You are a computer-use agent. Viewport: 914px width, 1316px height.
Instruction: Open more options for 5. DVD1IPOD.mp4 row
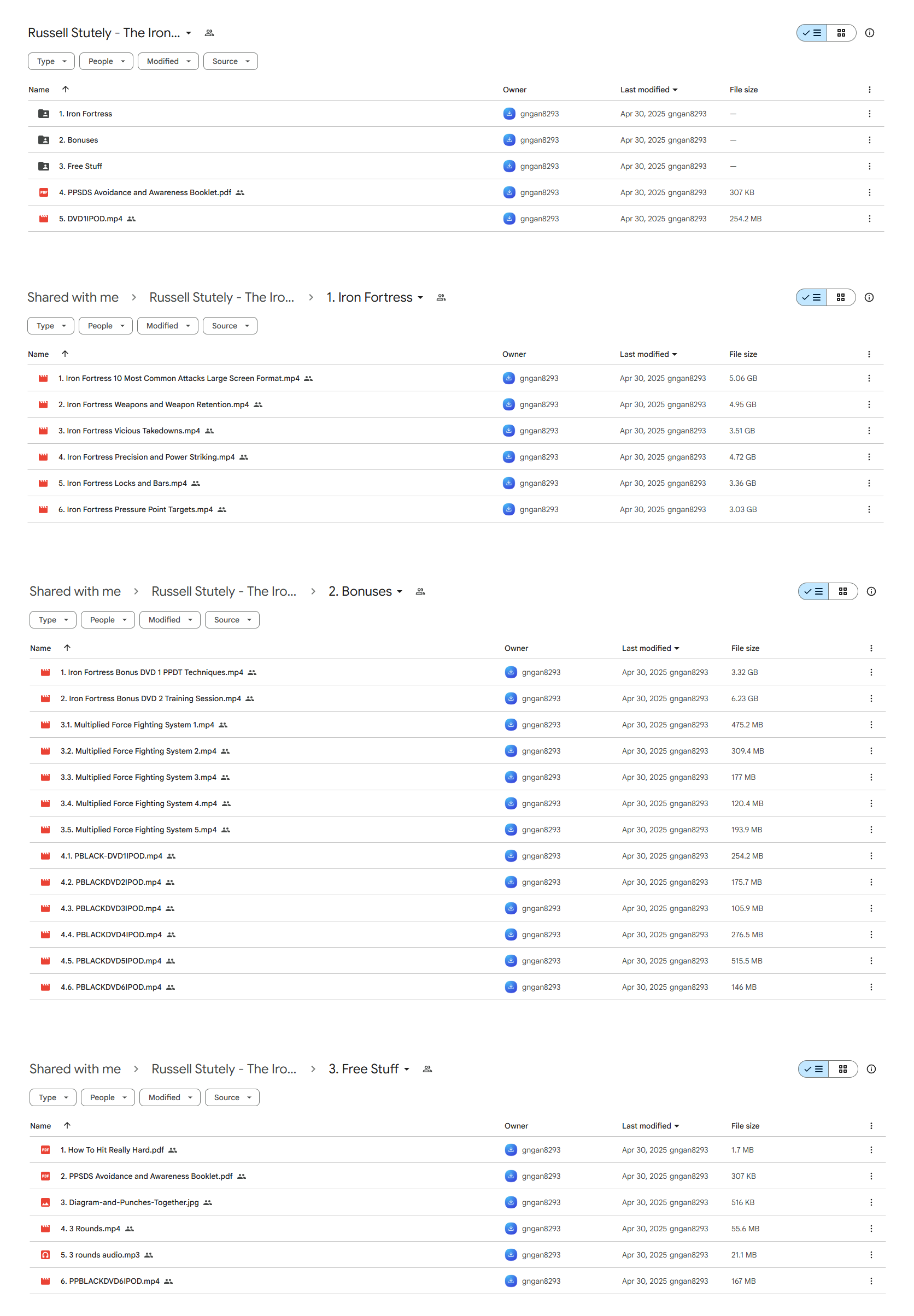pos(869,219)
